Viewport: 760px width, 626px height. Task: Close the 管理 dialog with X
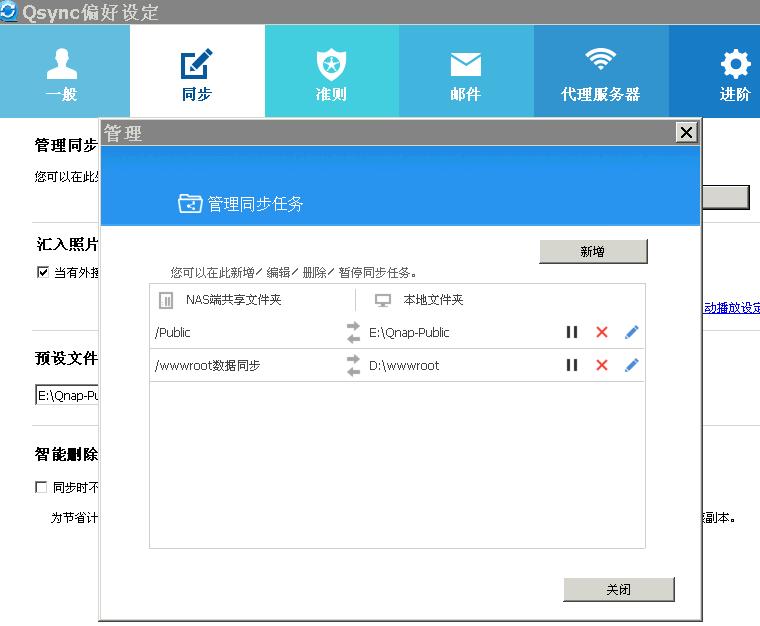[x=686, y=132]
